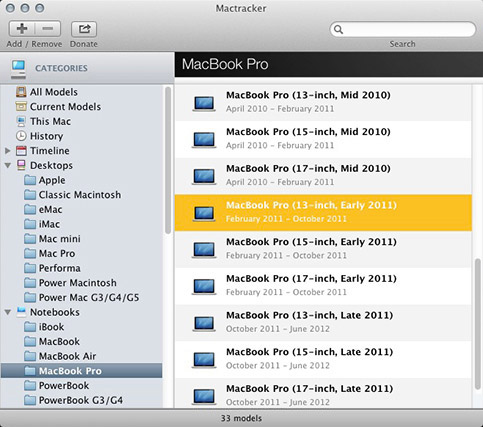Click inside the Search field

tap(402, 29)
